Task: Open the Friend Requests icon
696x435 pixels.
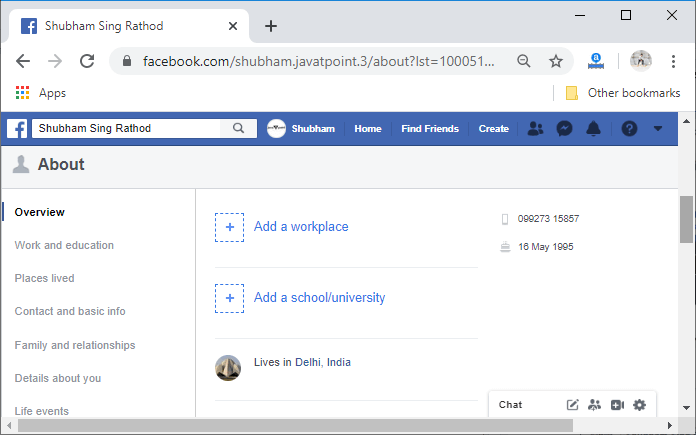Action: coord(535,129)
